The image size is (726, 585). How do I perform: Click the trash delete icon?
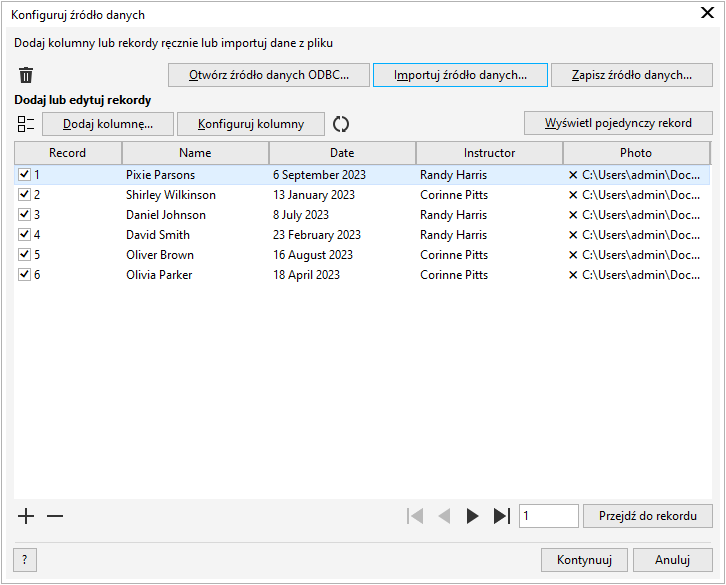pos(26,75)
